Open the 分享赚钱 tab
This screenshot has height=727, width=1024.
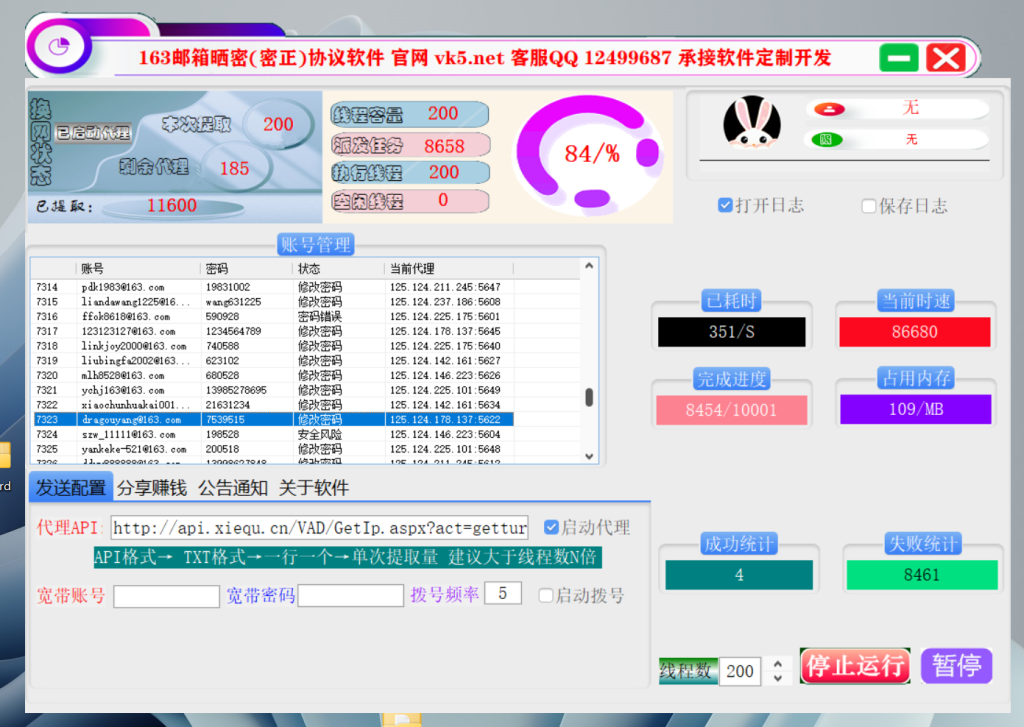click(x=152, y=487)
